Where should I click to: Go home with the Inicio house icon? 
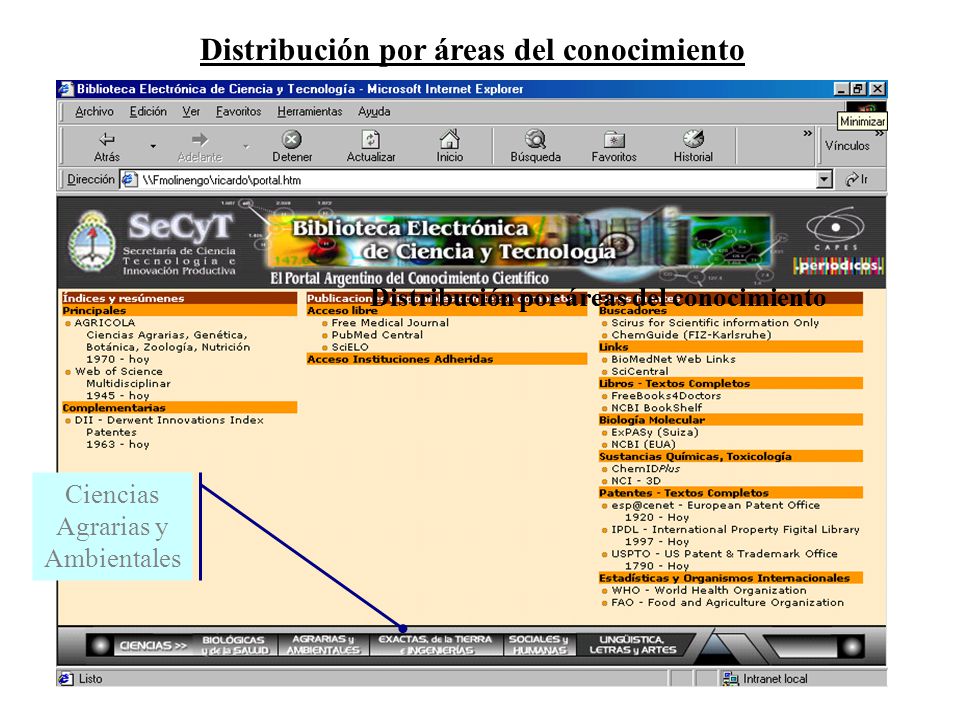click(449, 139)
